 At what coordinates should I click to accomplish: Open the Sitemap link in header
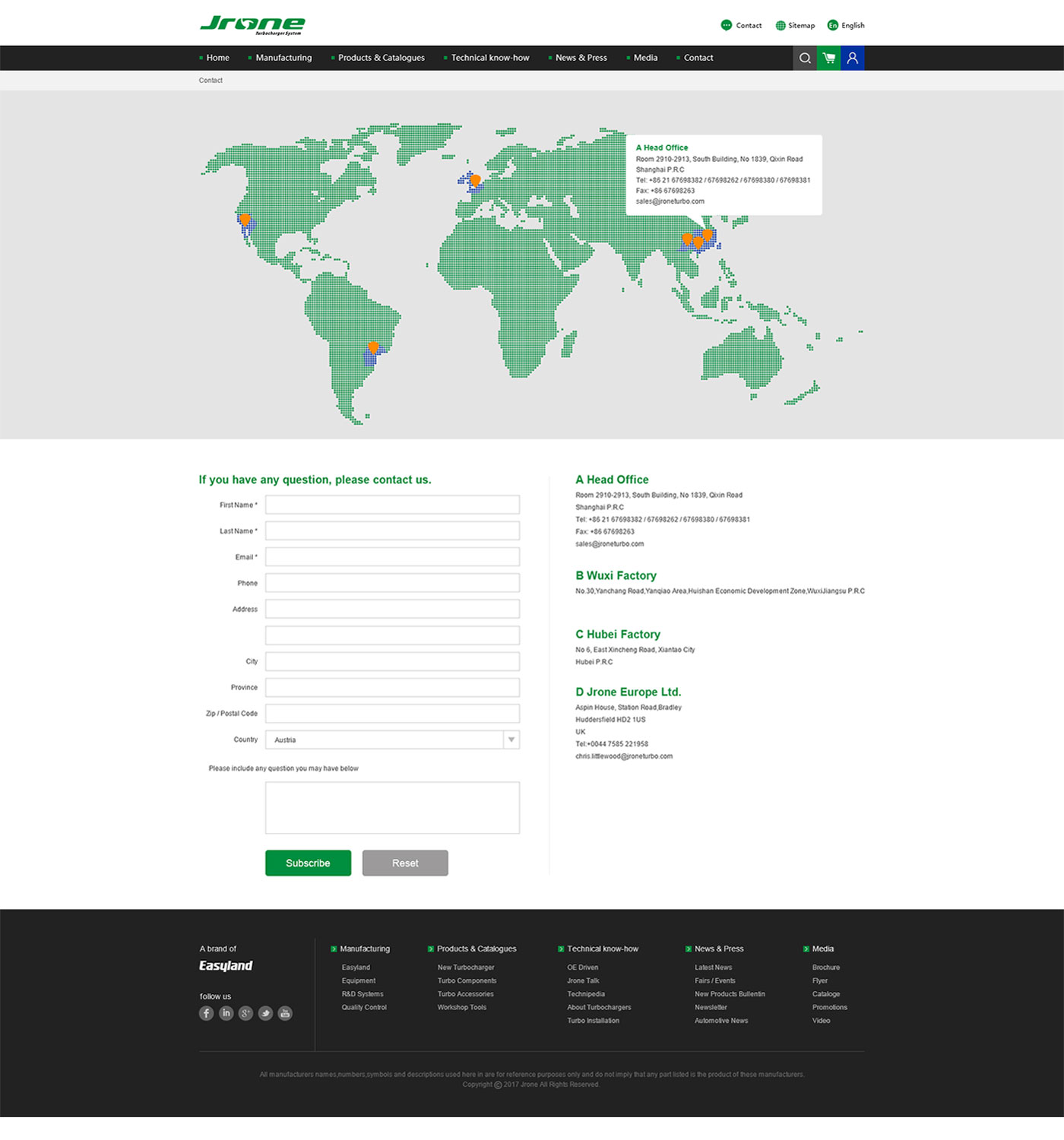(795, 25)
